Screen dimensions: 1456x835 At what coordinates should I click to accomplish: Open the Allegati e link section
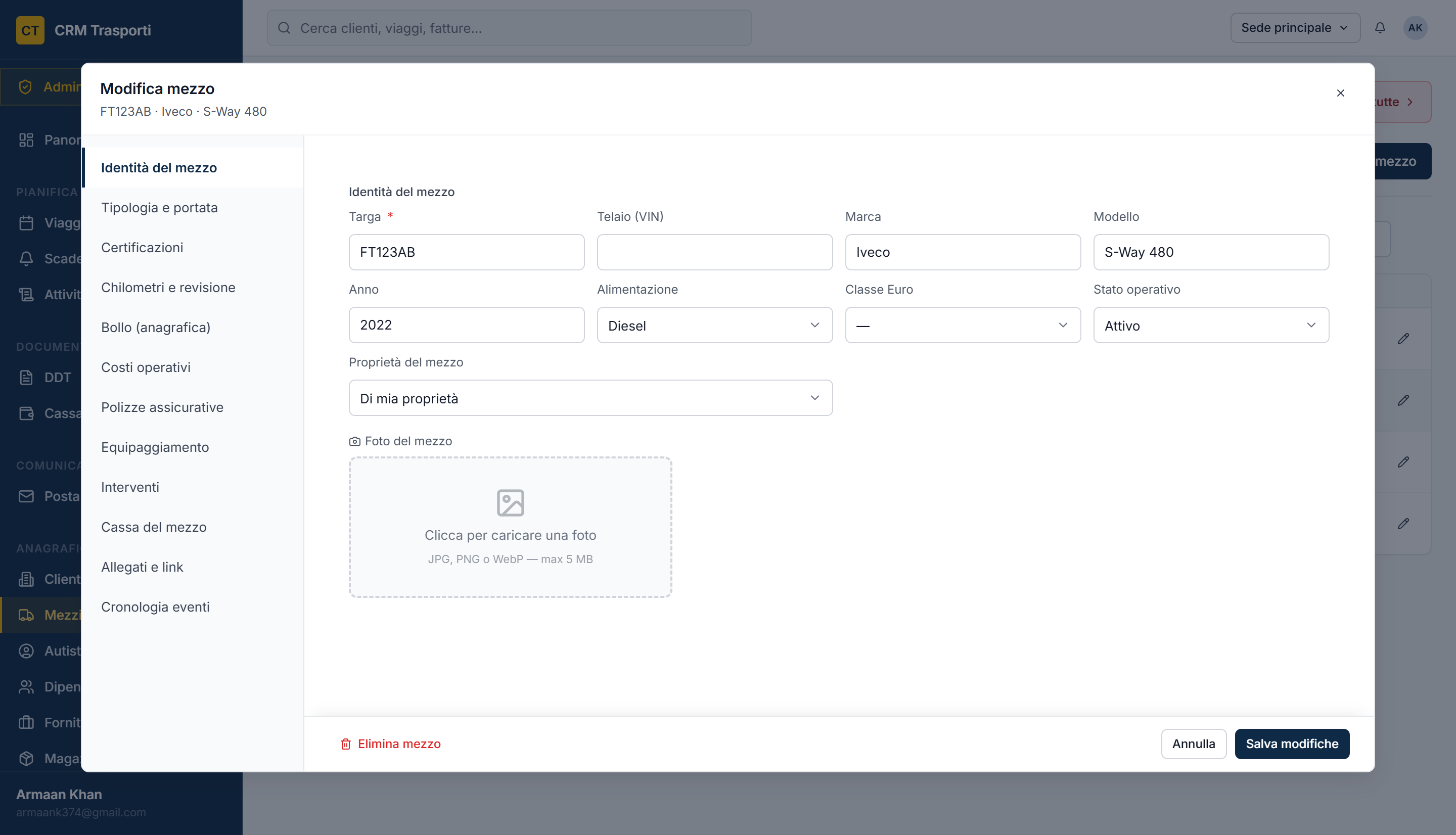click(x=193, y=567)
